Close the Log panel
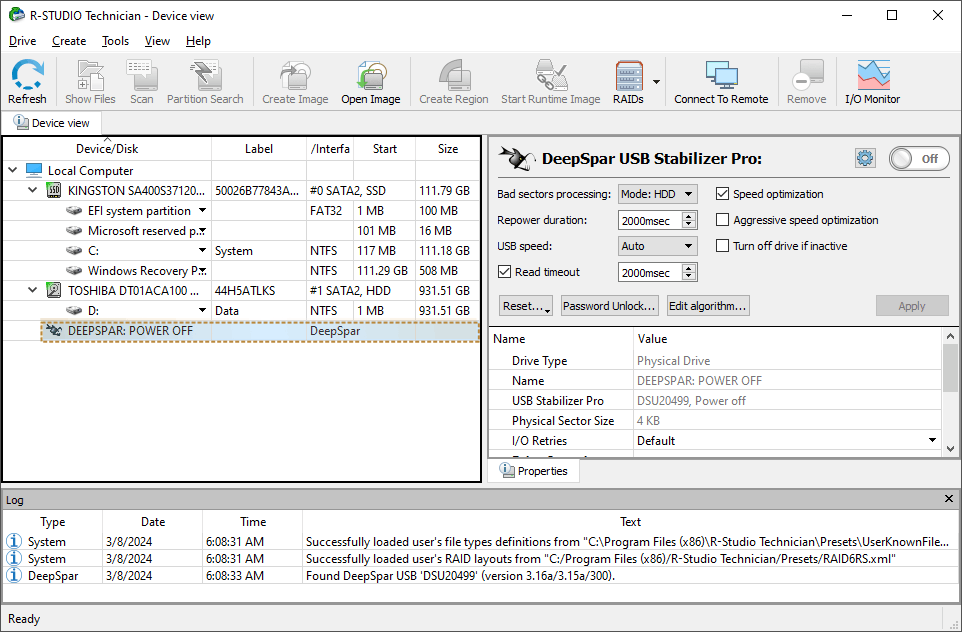The height and width of the screenshot is (632, 962). click(x=949, y=499)
